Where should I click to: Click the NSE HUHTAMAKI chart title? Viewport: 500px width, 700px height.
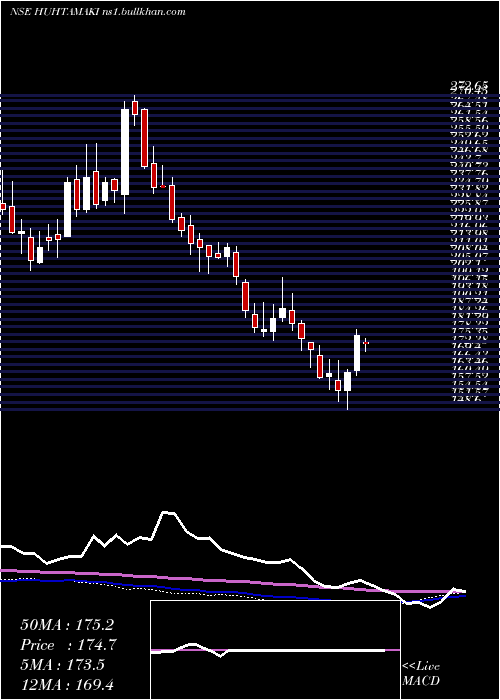[98, 12]
